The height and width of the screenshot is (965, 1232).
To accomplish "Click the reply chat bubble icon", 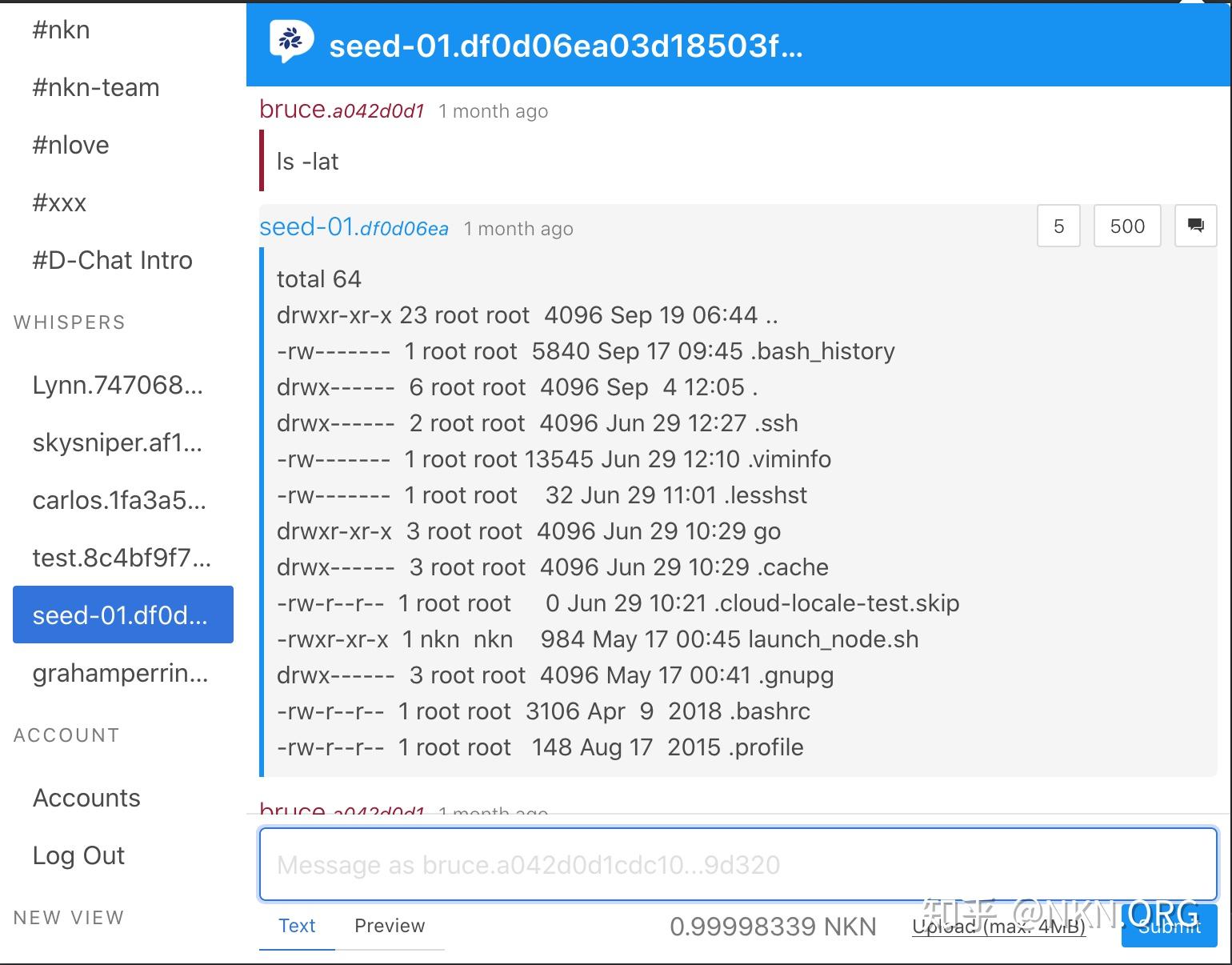I will 1195,226.
